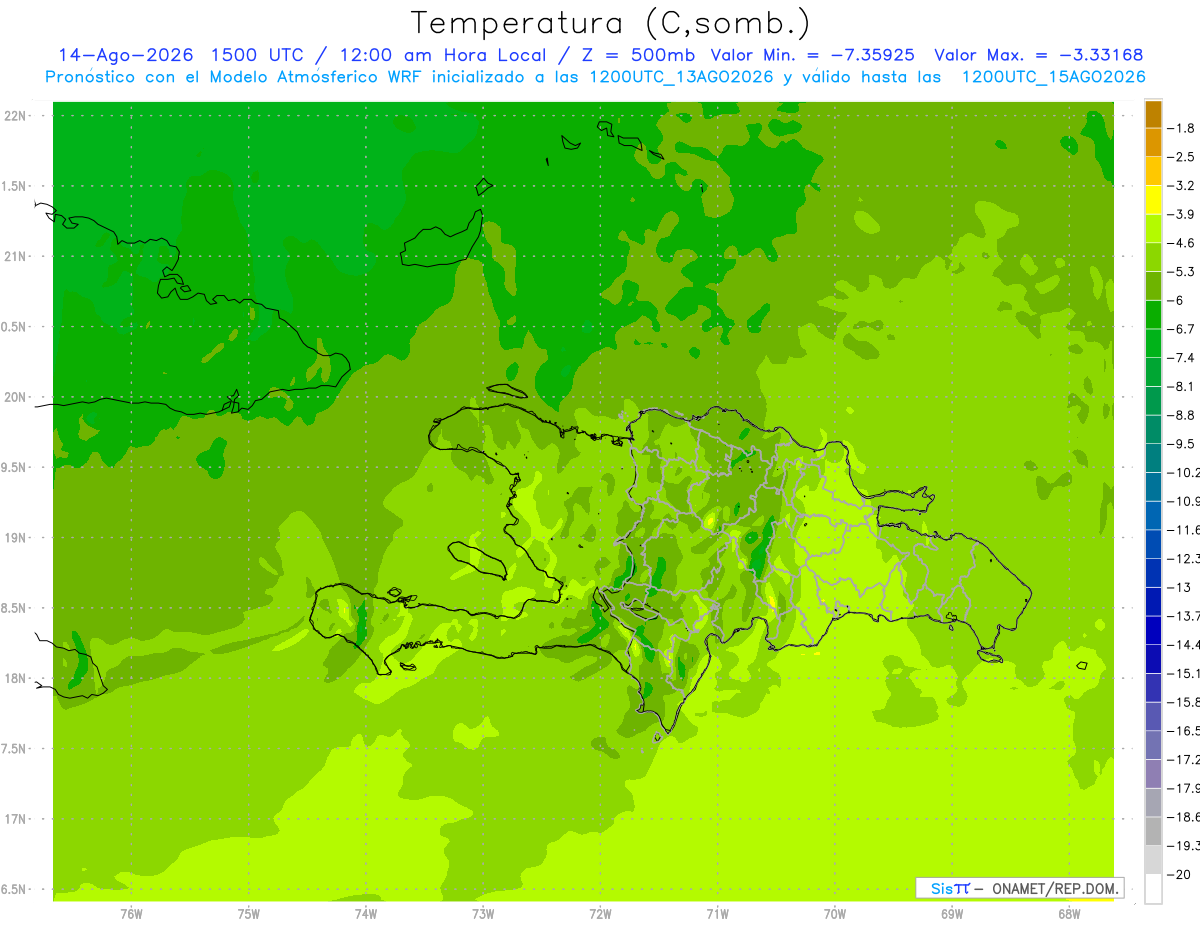Click the '75W' longitude axis label
This screenshot has width=1200, height=927.
[x=248, y=913]
